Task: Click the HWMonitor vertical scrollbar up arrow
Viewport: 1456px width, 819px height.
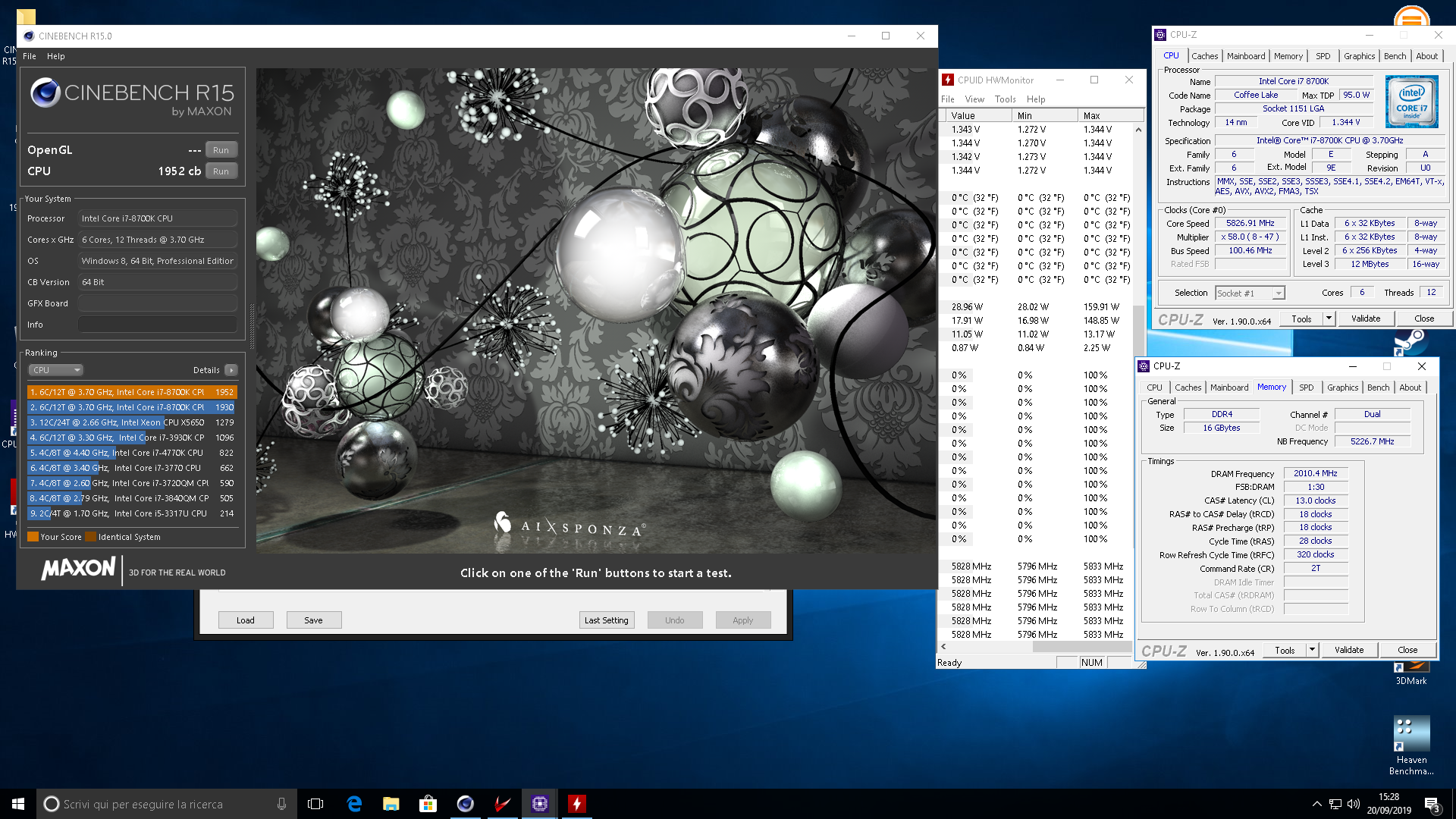Action: [x=1138, y=130]
